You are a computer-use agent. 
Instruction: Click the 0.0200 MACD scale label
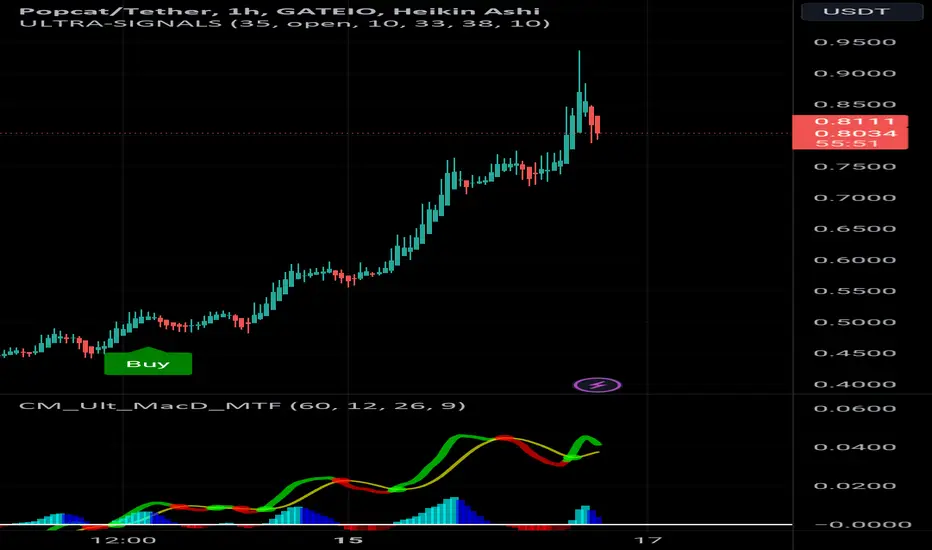(855, 486)
